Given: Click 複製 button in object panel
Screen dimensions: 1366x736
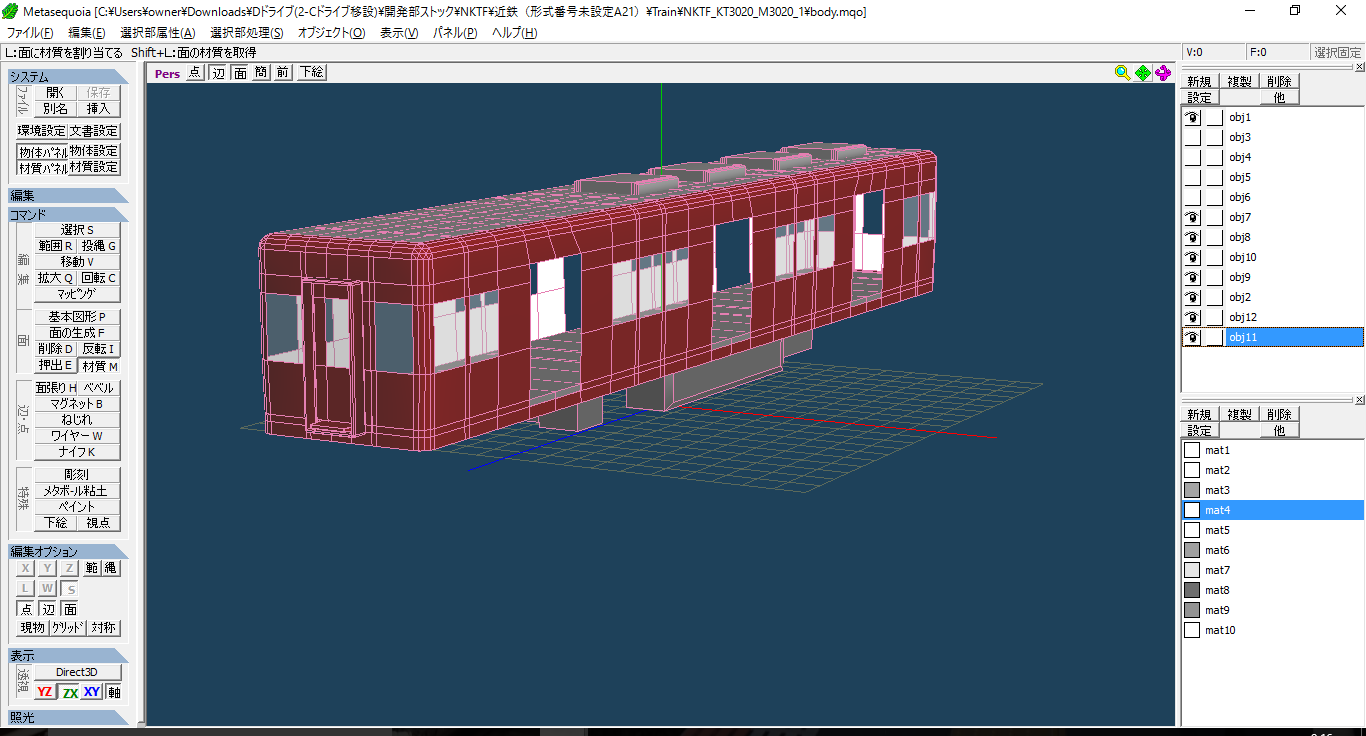Looking at the screenshot, I should [x=1239, y=81].
